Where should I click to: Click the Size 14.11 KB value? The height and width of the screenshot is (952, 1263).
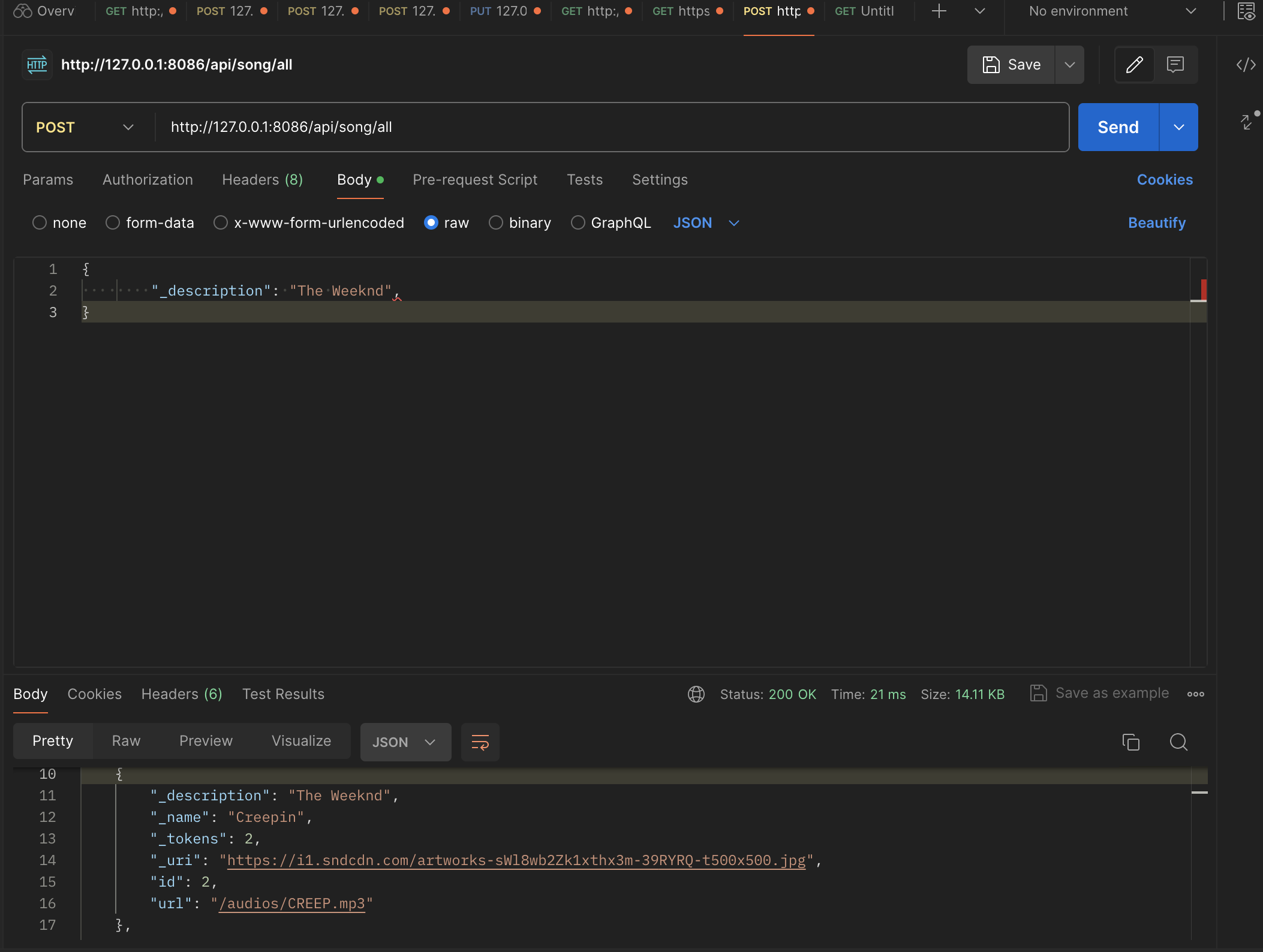[980, 694]
